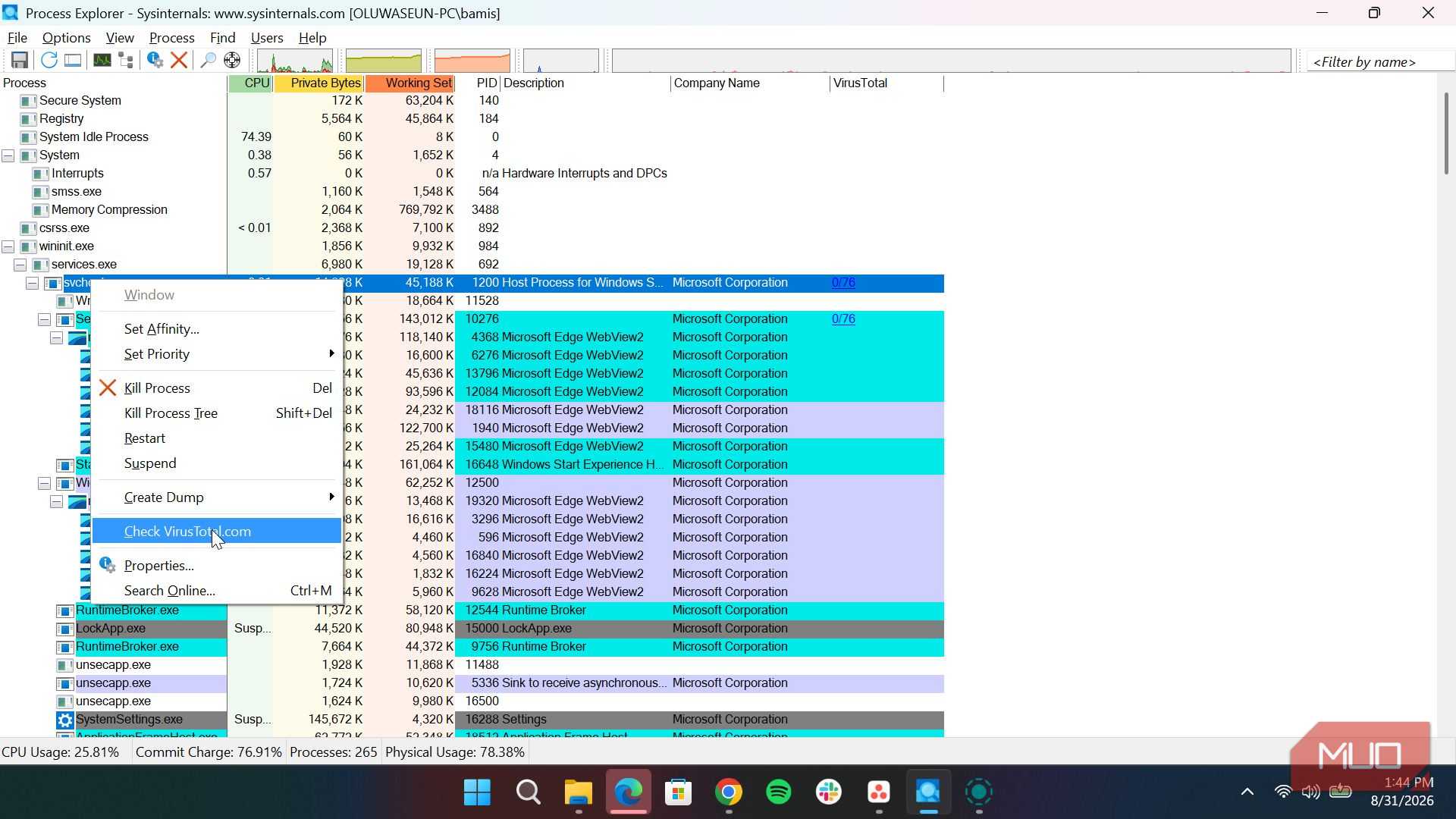
Task: Select the System Idle Process row
Action: tap(472, 137)
